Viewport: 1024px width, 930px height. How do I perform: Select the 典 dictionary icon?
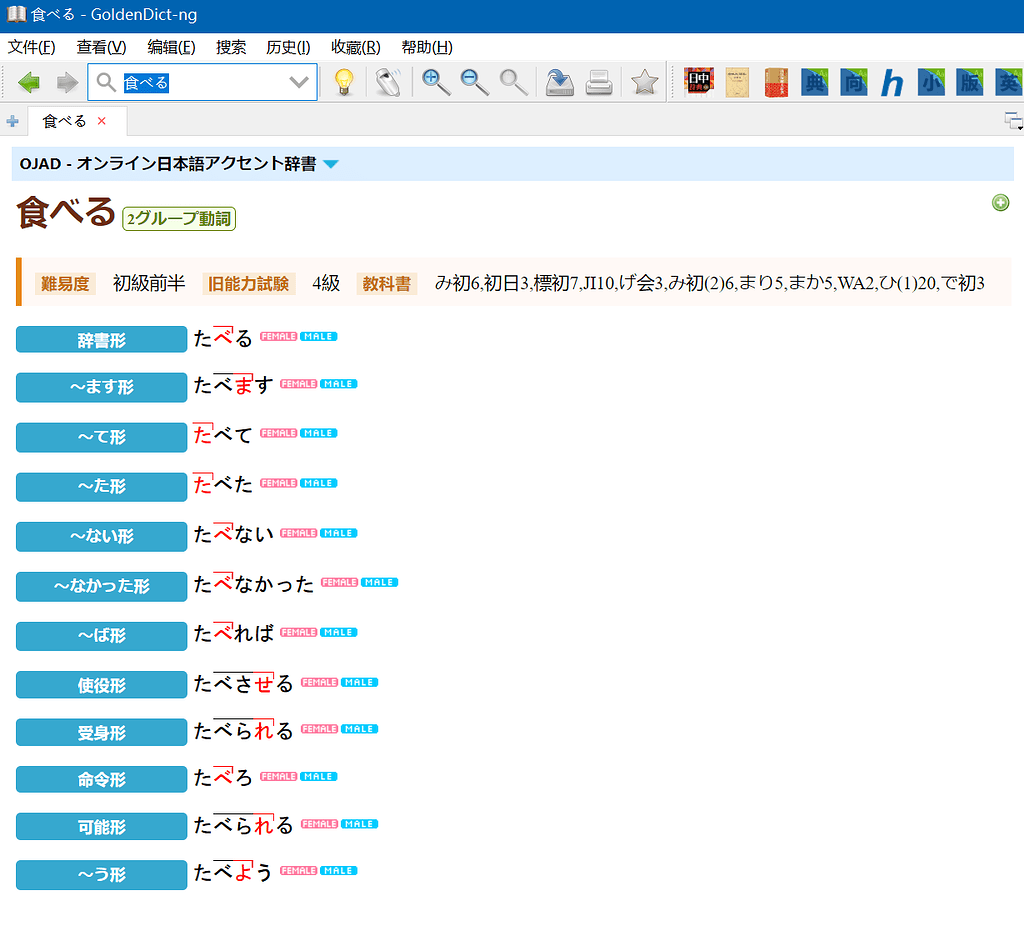pyautogui.click(x=814, y=82)
